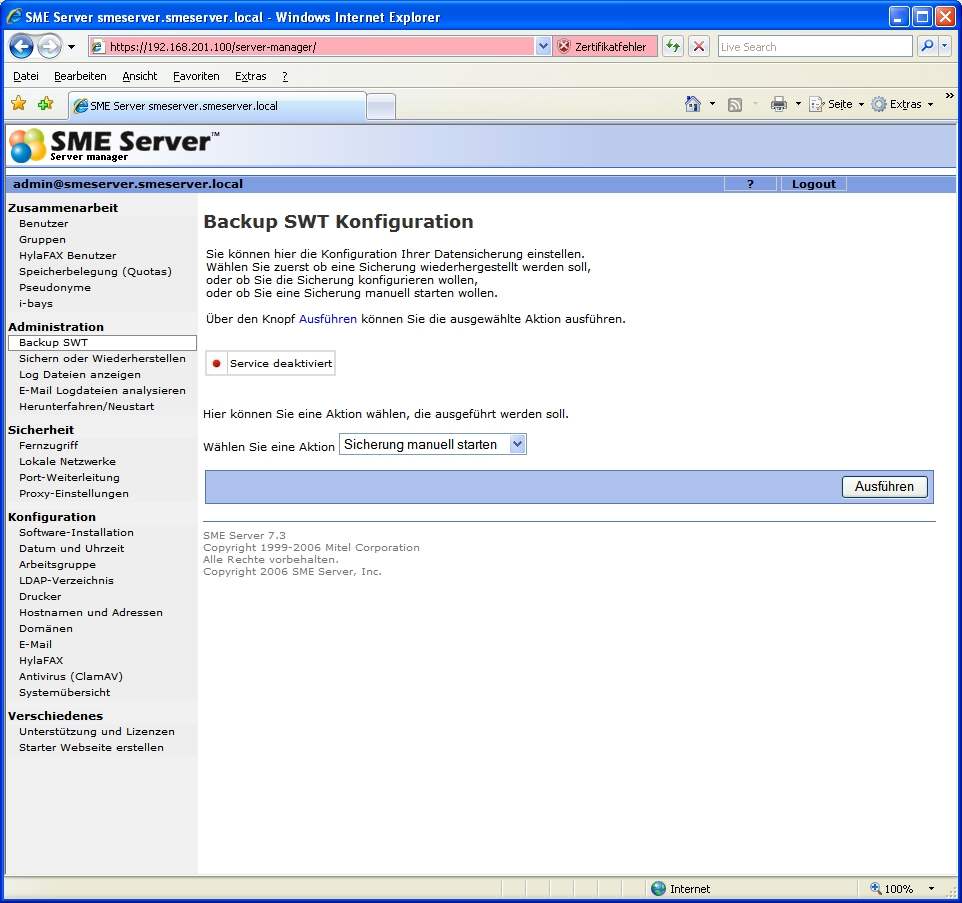The width and height of the screenshot is (962, 903).
Task: Click the RSS feeds icon
Action: coord(734,105)
